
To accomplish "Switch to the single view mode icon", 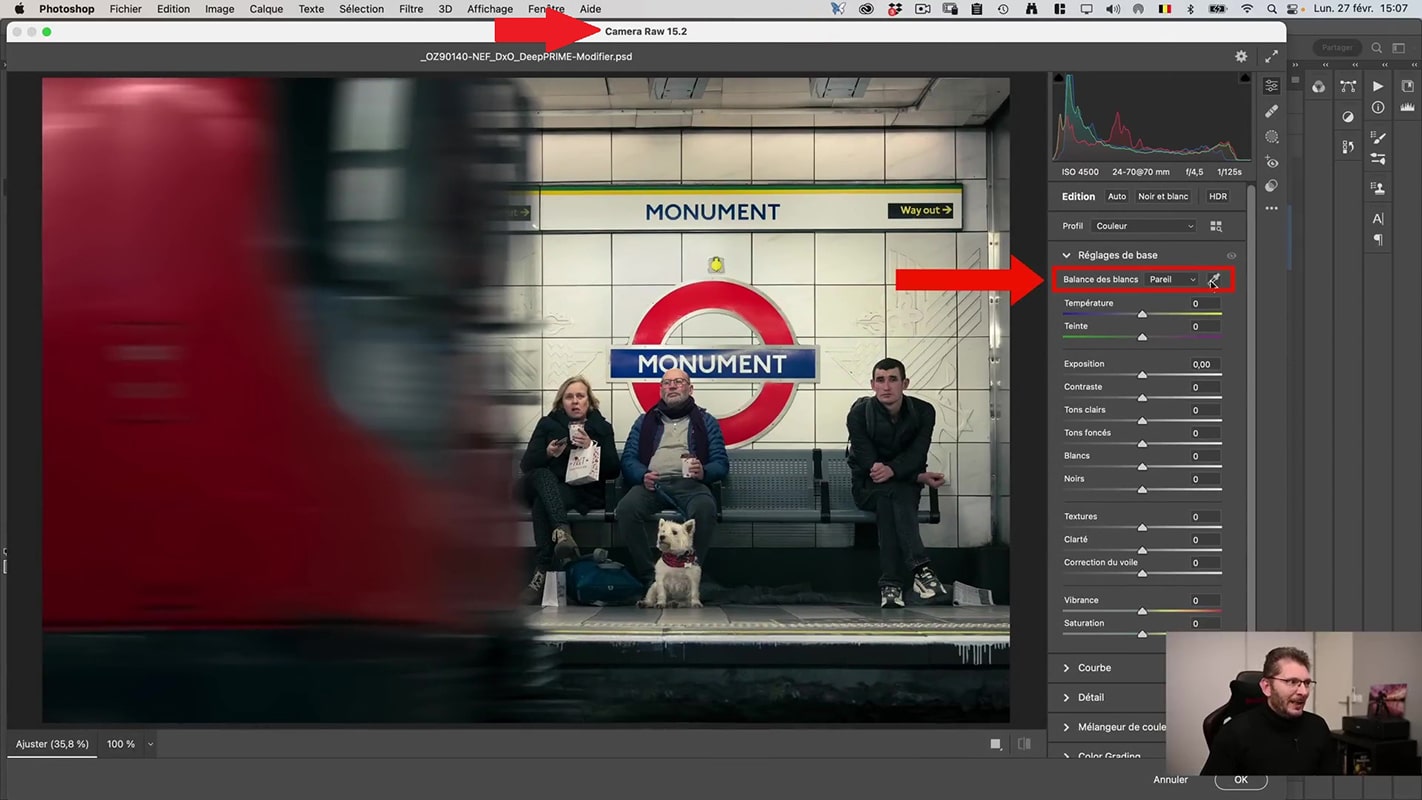I will (x=996, y=744).
